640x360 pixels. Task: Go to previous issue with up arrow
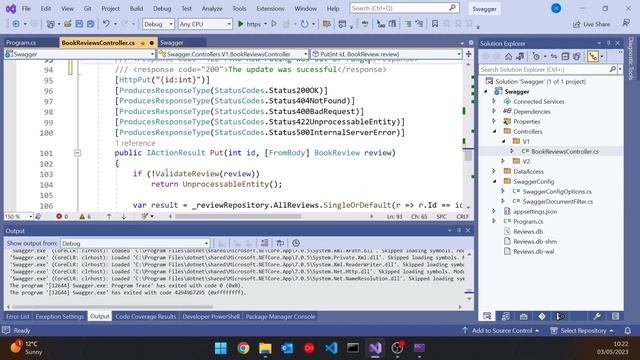[109, 216]
